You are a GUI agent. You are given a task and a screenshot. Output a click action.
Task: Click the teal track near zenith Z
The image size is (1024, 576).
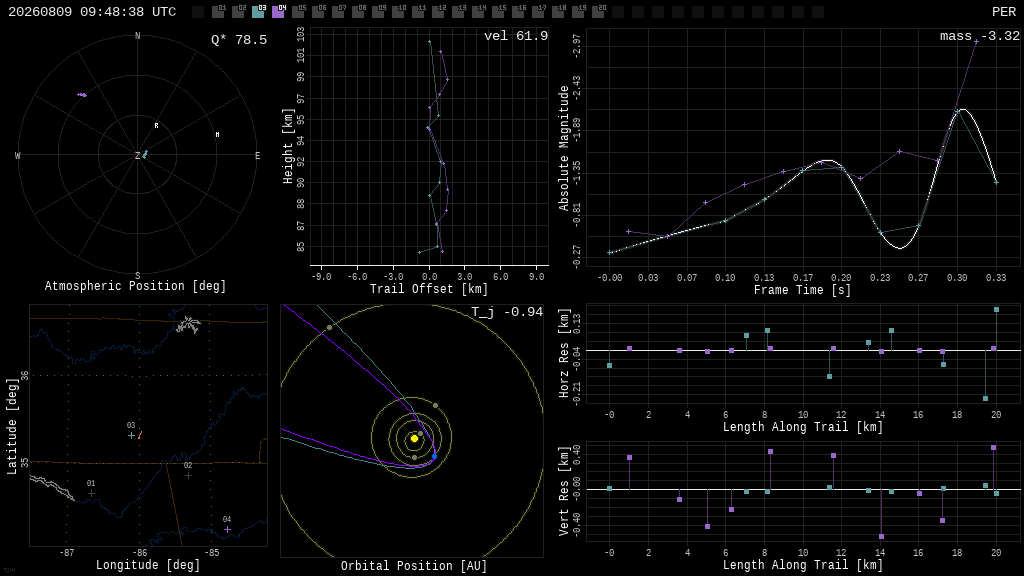pyautogui.click(x=145, y=154)
